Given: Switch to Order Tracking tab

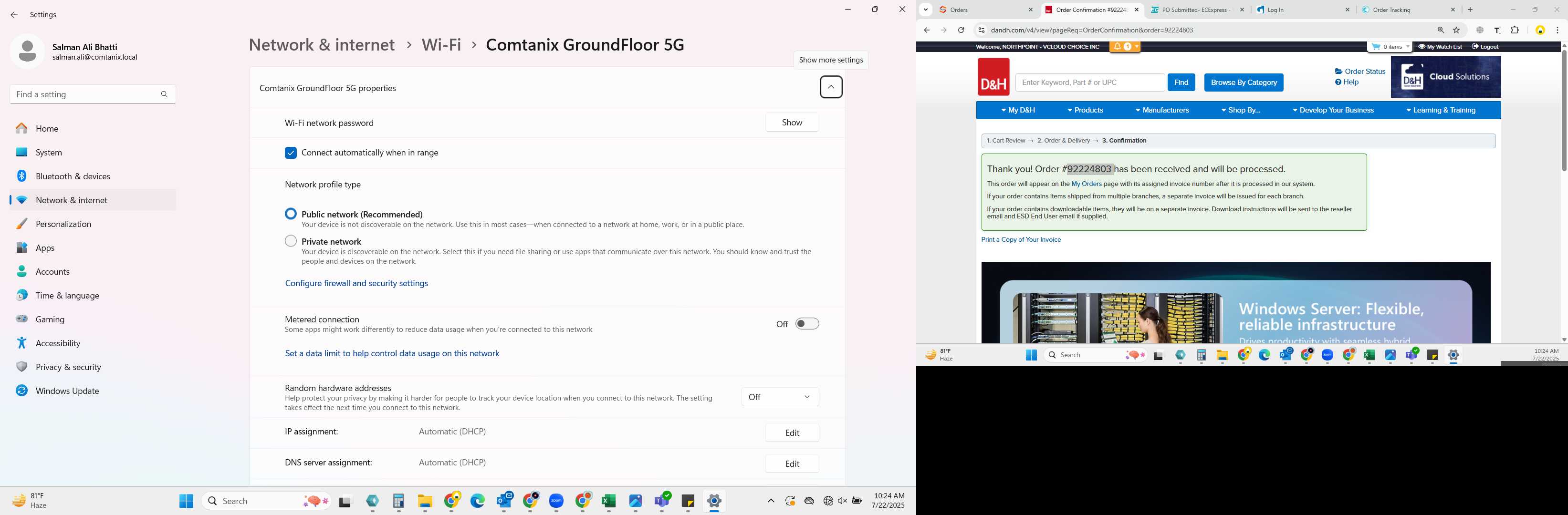Looking at the screenshot, I should pos(1408,10).
